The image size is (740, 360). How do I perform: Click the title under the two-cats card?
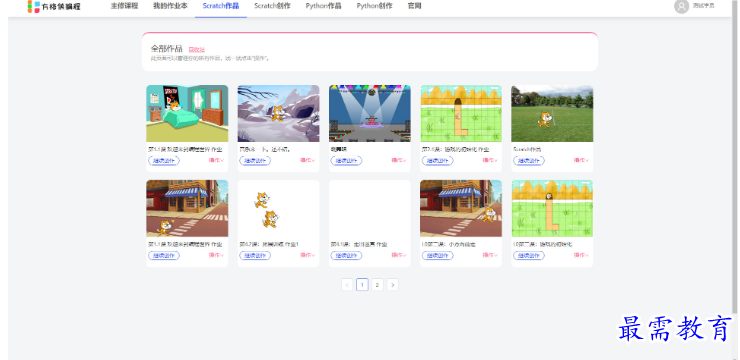269,244
